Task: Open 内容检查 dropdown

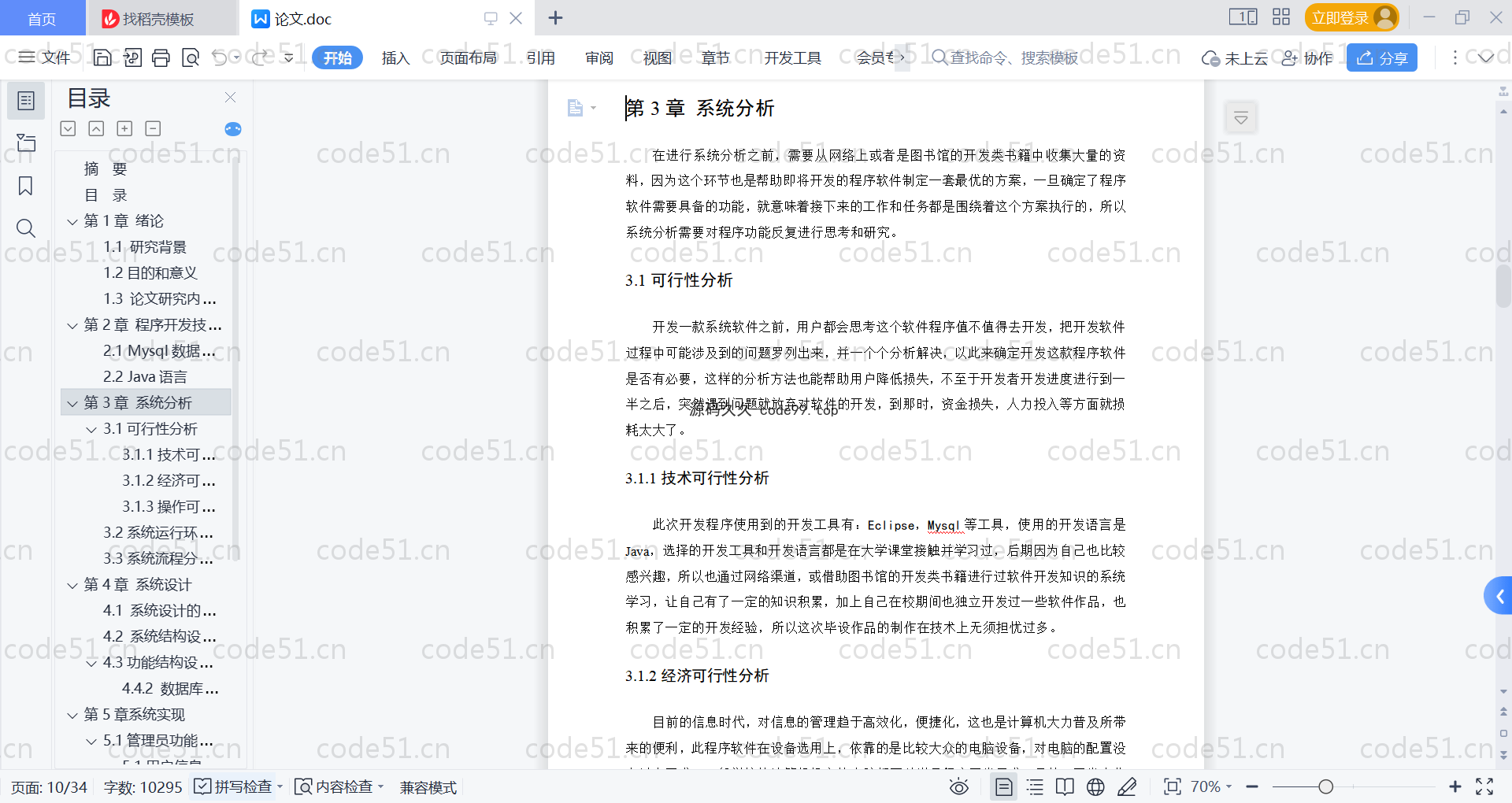Action: click(x=339, y=786)
